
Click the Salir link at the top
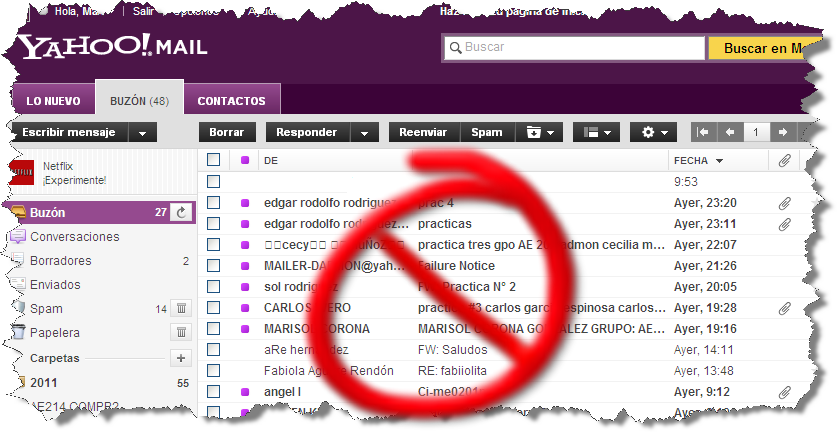tap(144, 11)
